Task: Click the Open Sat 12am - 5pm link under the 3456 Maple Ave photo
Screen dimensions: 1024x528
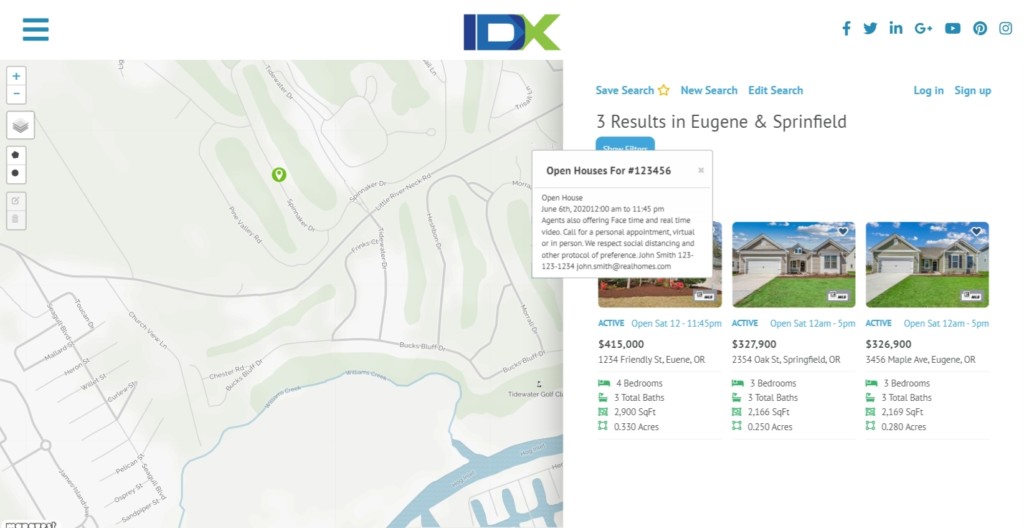Action: (x=946, y=323)
